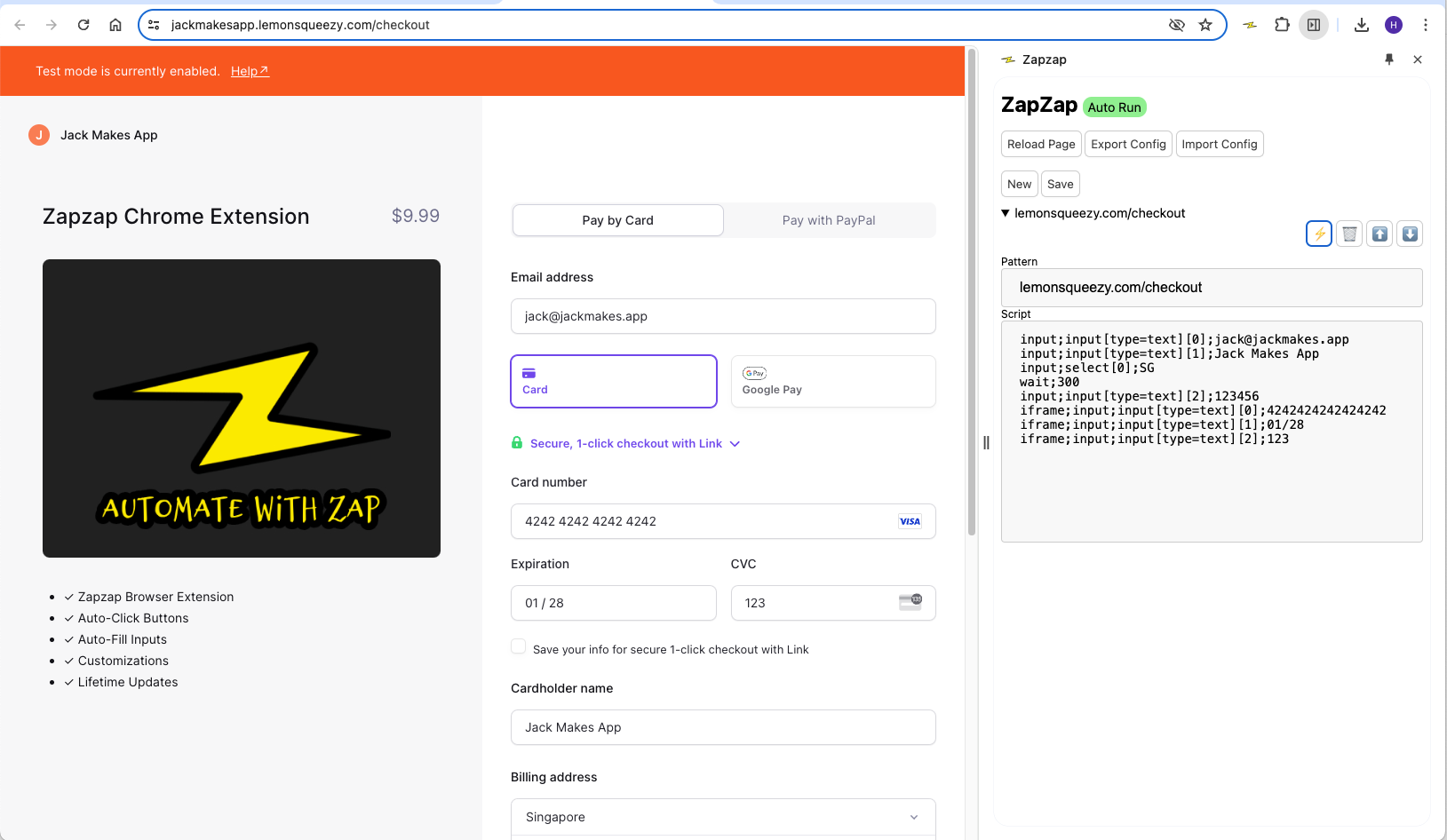Click the browser back arrow

[20, 25]
